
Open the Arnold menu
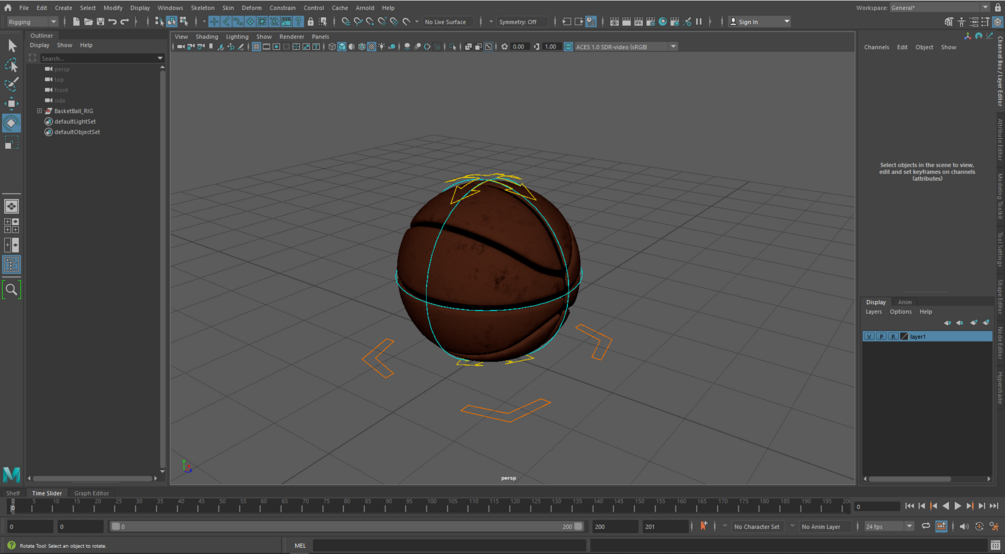(x=365, y=8)
